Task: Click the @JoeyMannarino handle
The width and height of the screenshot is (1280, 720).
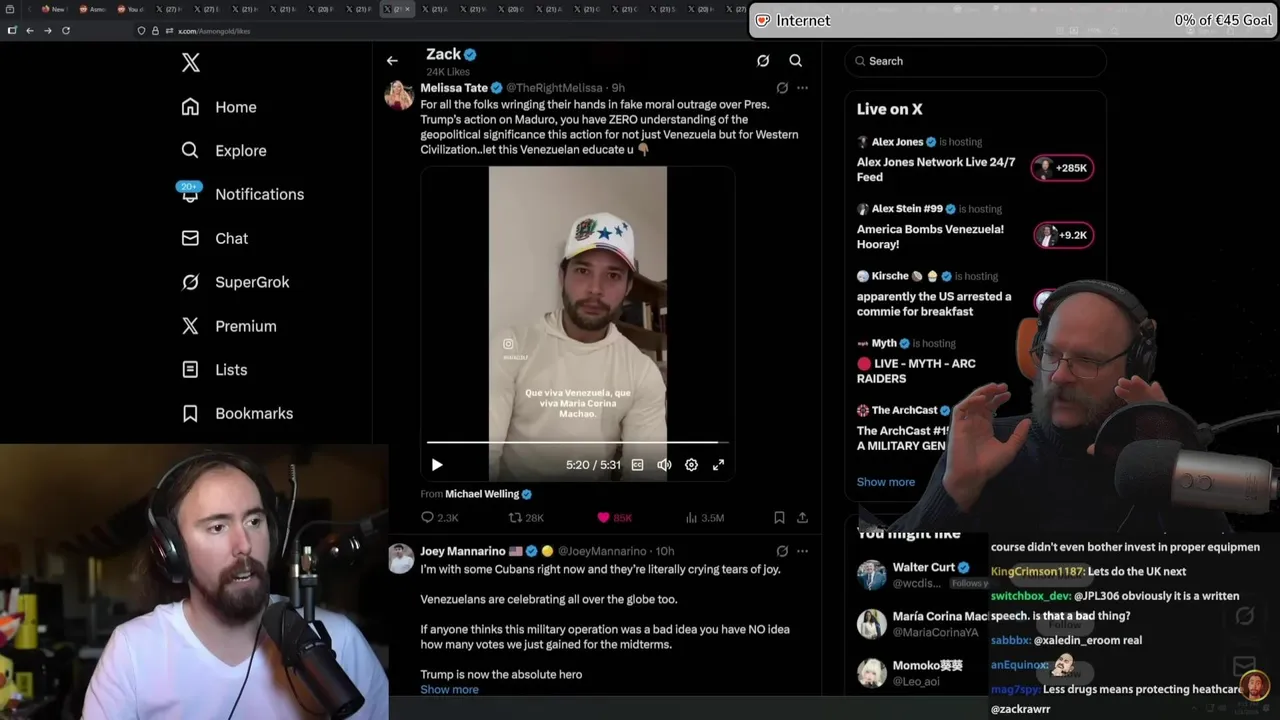Action: tap(602, 551)
